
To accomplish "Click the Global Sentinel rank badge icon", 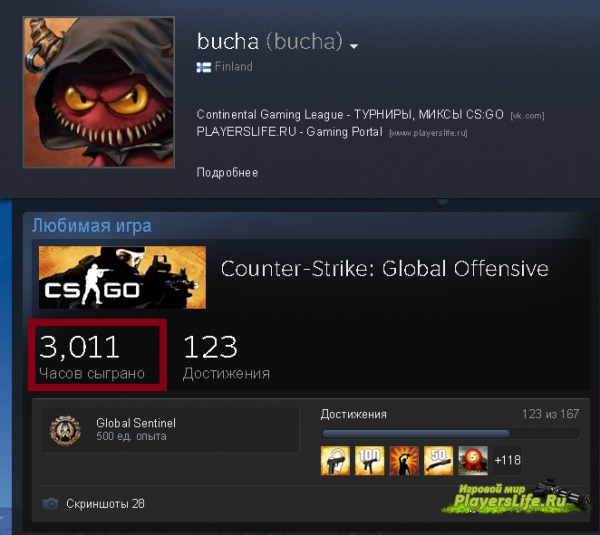I will coord(65,430).
